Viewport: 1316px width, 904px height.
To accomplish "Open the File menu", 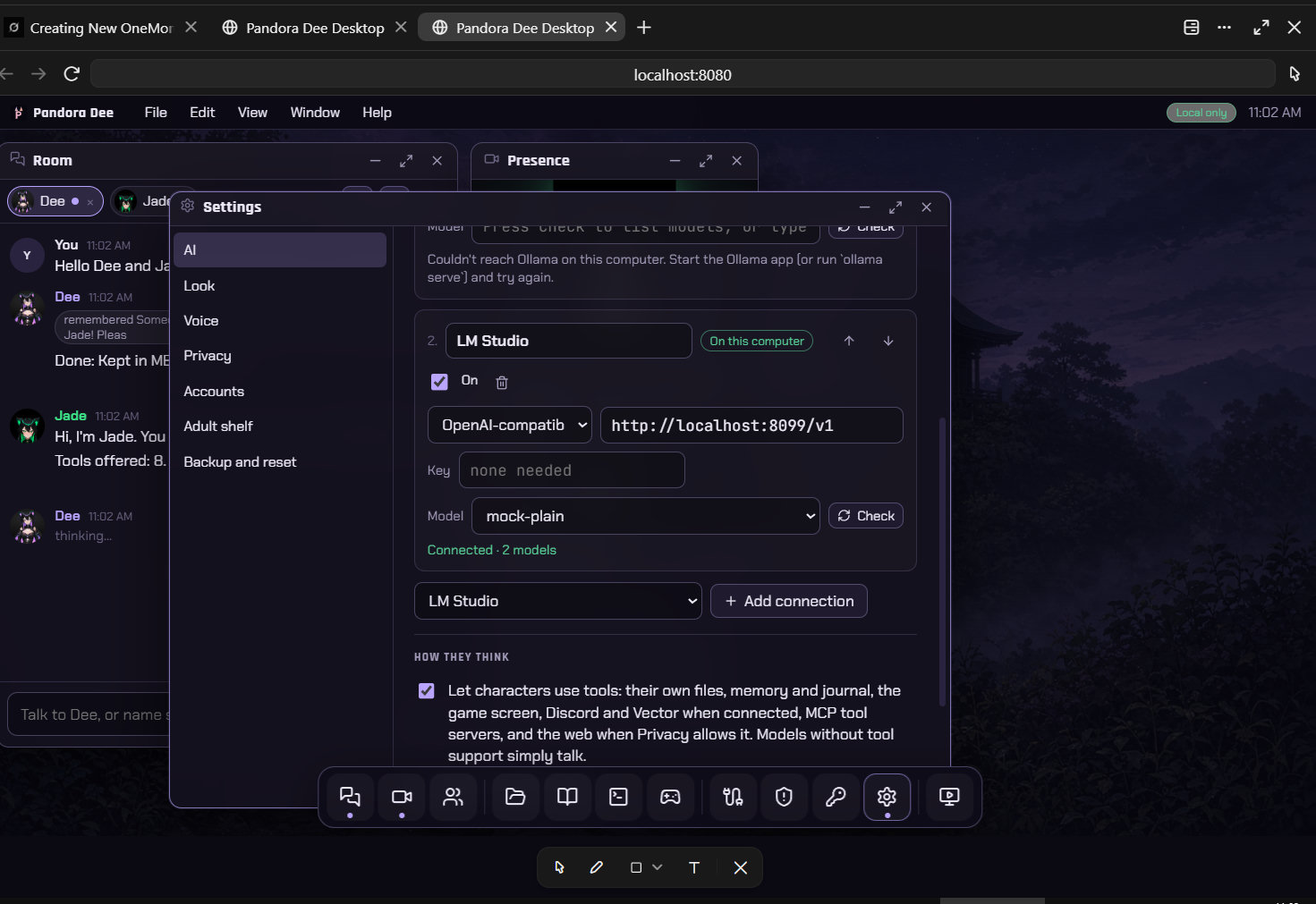I will [156, 113].
